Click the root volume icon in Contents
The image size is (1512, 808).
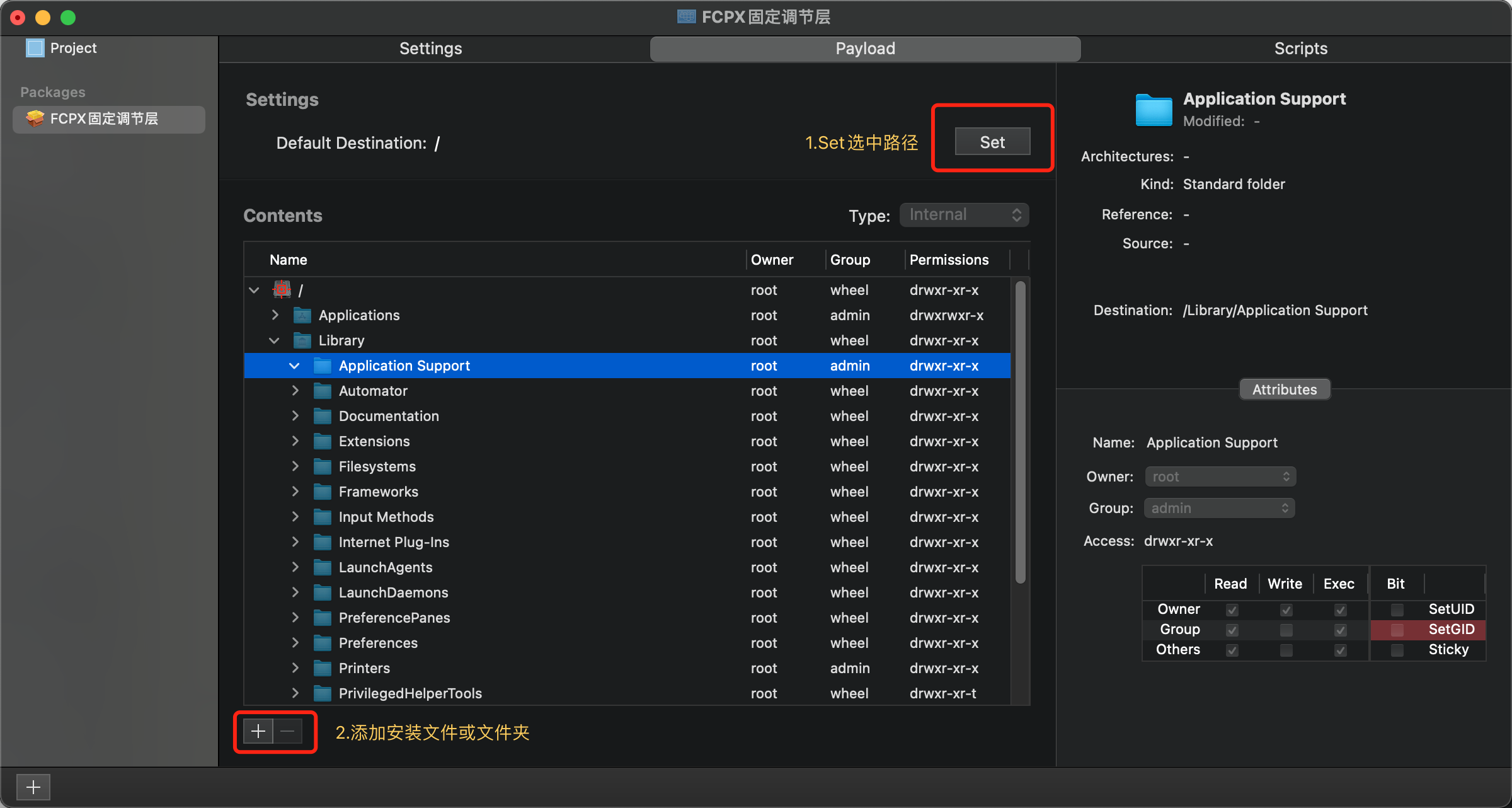pos(282,290)
